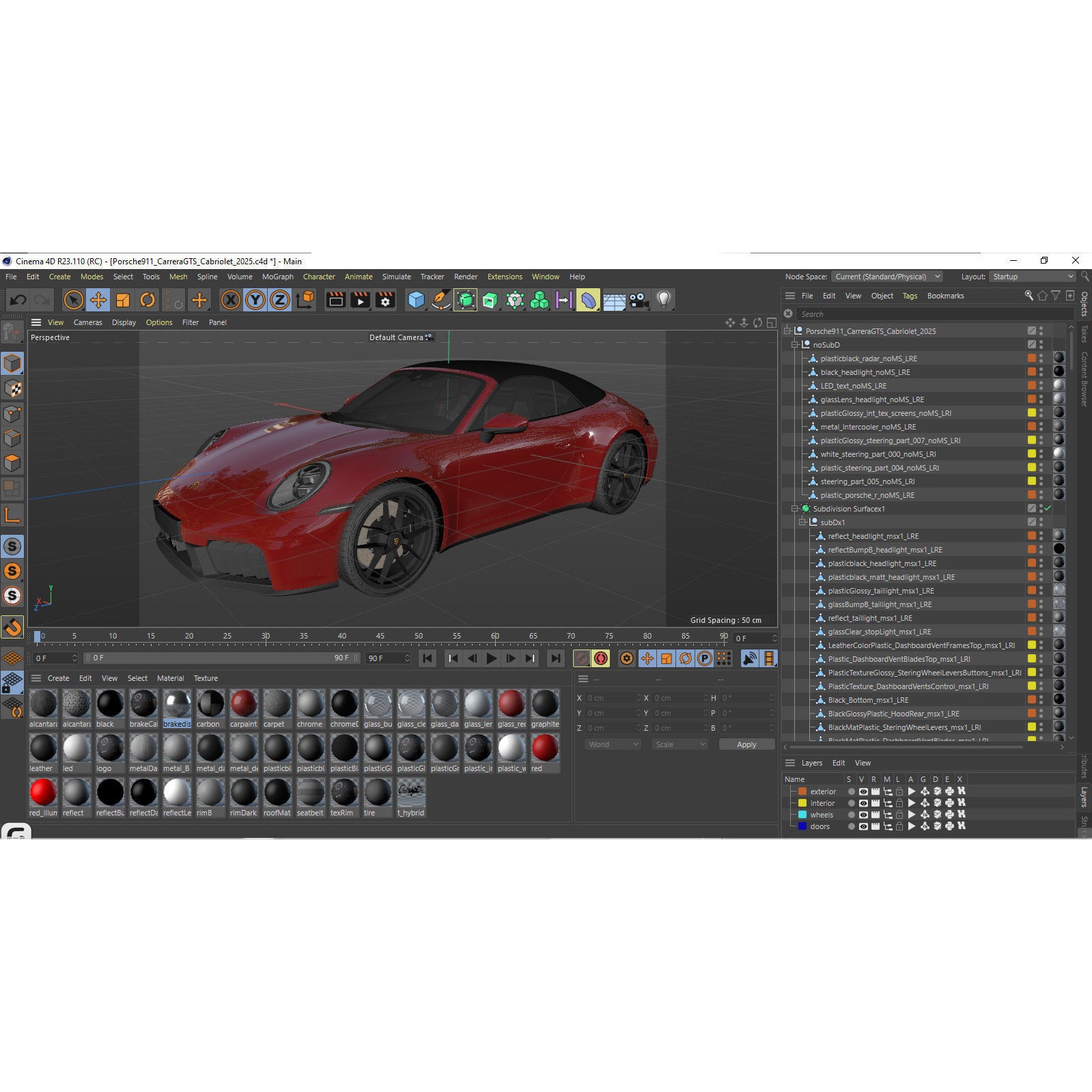Open Material manager Texture menu
The image size is (1092, 1092).
click(206, 678)
